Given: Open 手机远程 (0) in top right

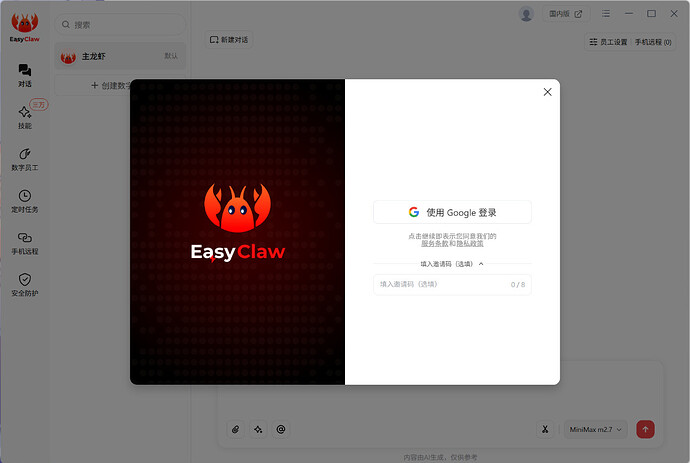Looking at the screenshot, I should click(x=653, y=42).
